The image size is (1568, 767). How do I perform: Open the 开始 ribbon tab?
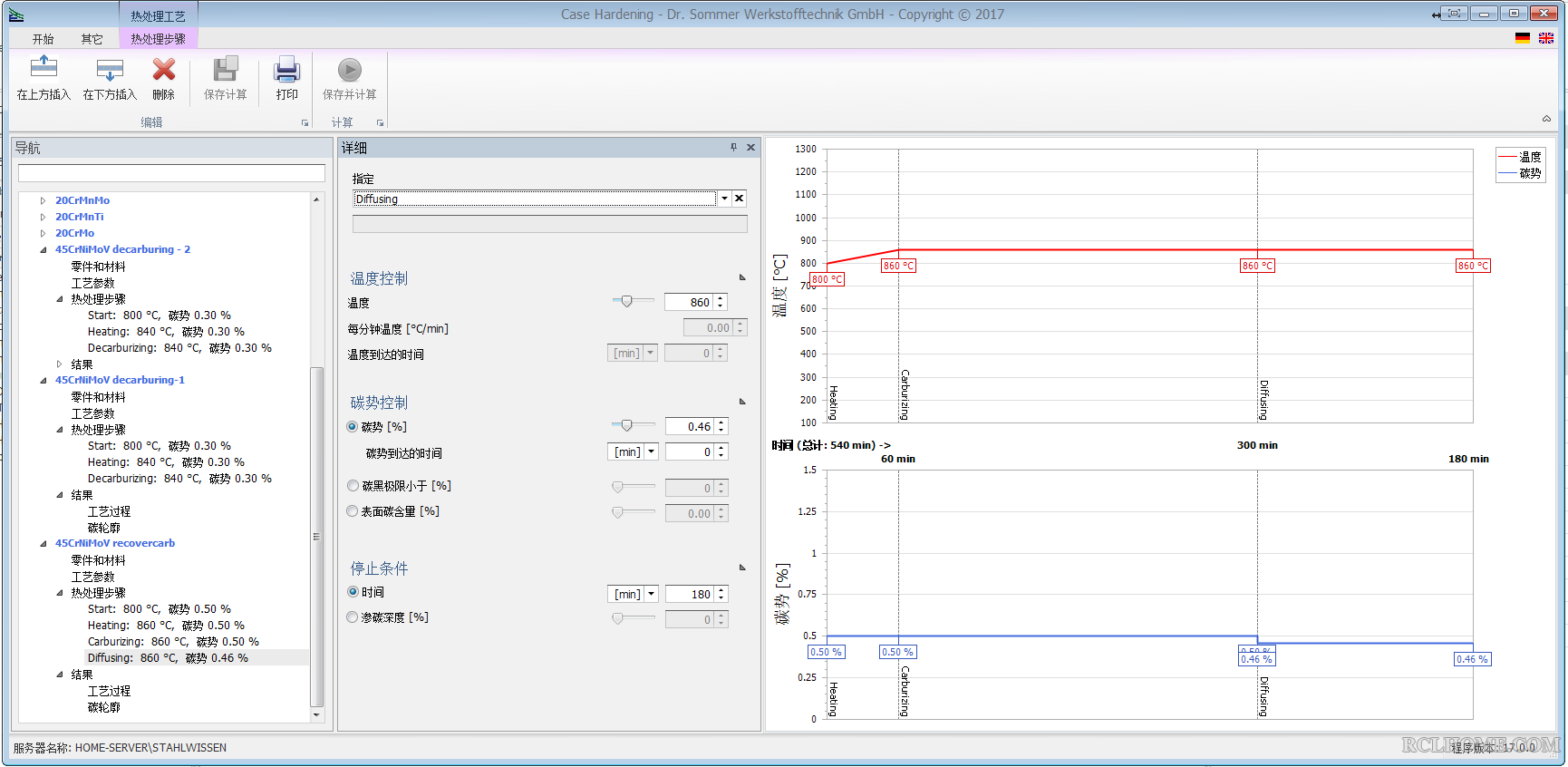click(x=43, y=39)
